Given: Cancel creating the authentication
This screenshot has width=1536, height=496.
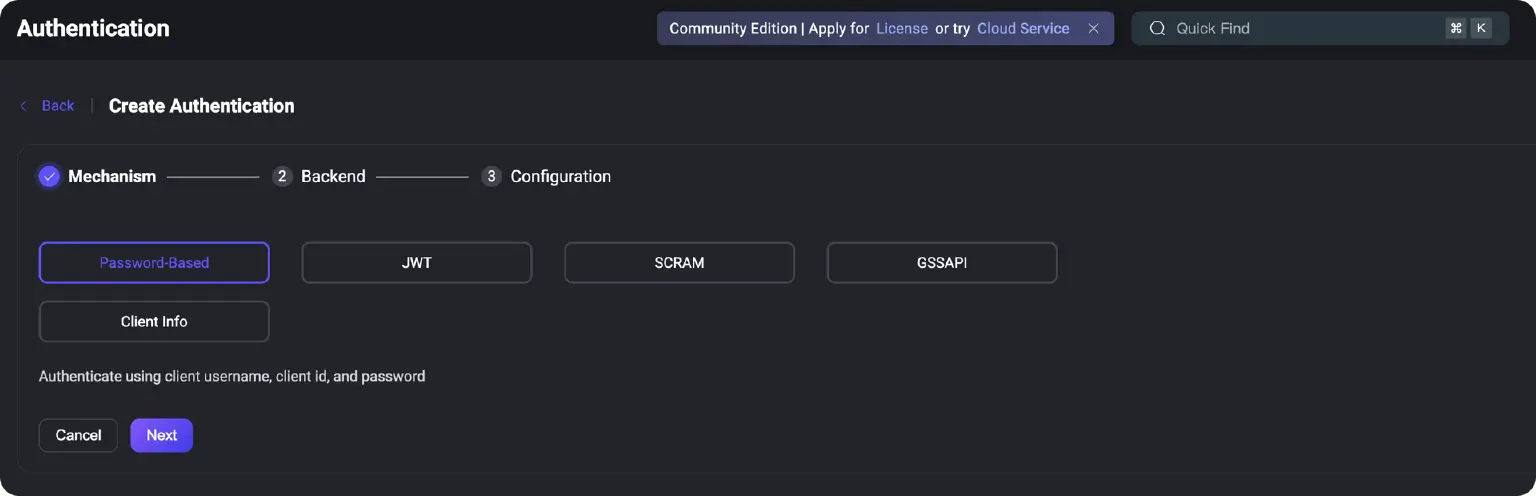Looking at the screenshot, I should [x=78, y=435].
